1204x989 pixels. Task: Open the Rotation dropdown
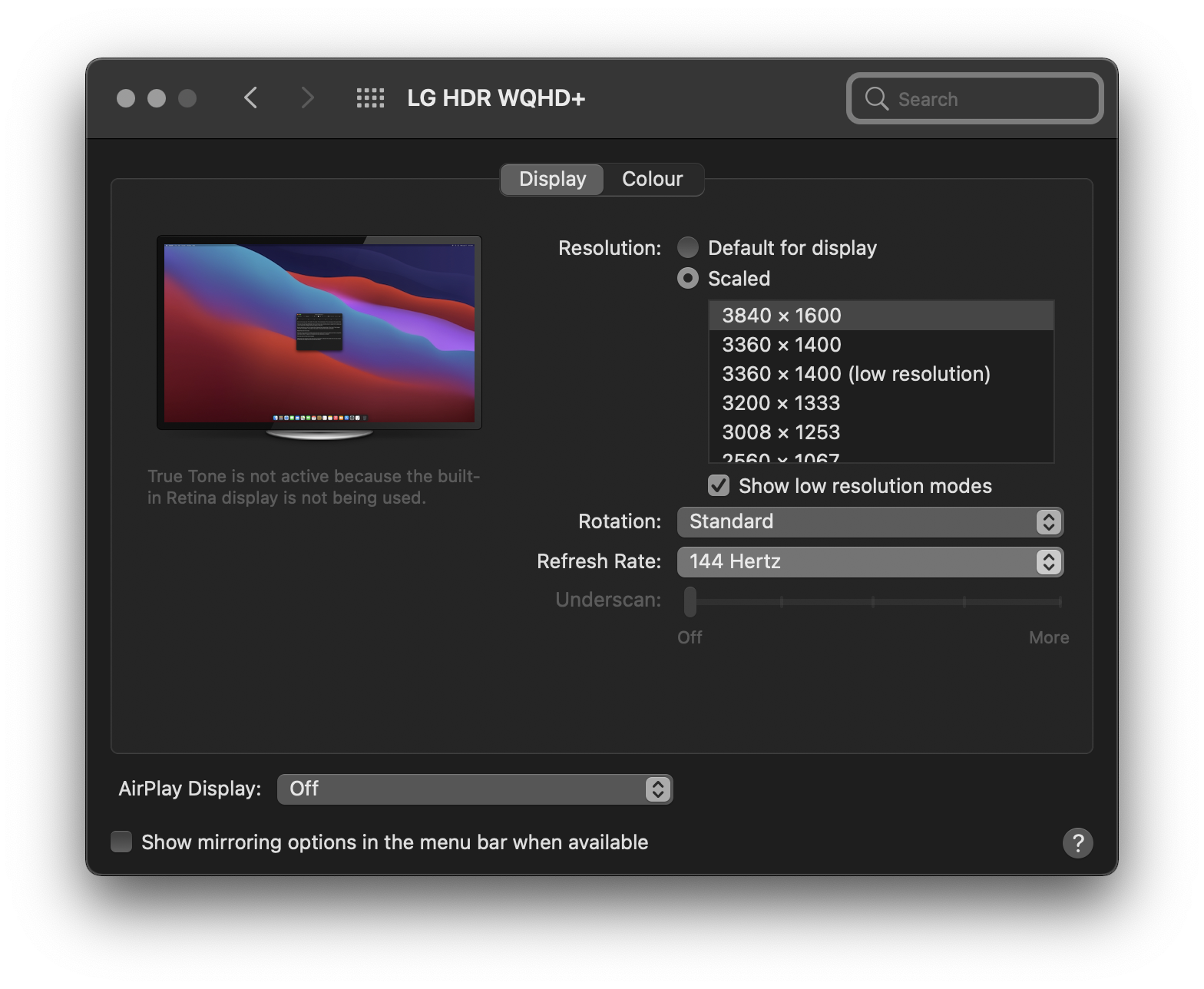point(870,521)
